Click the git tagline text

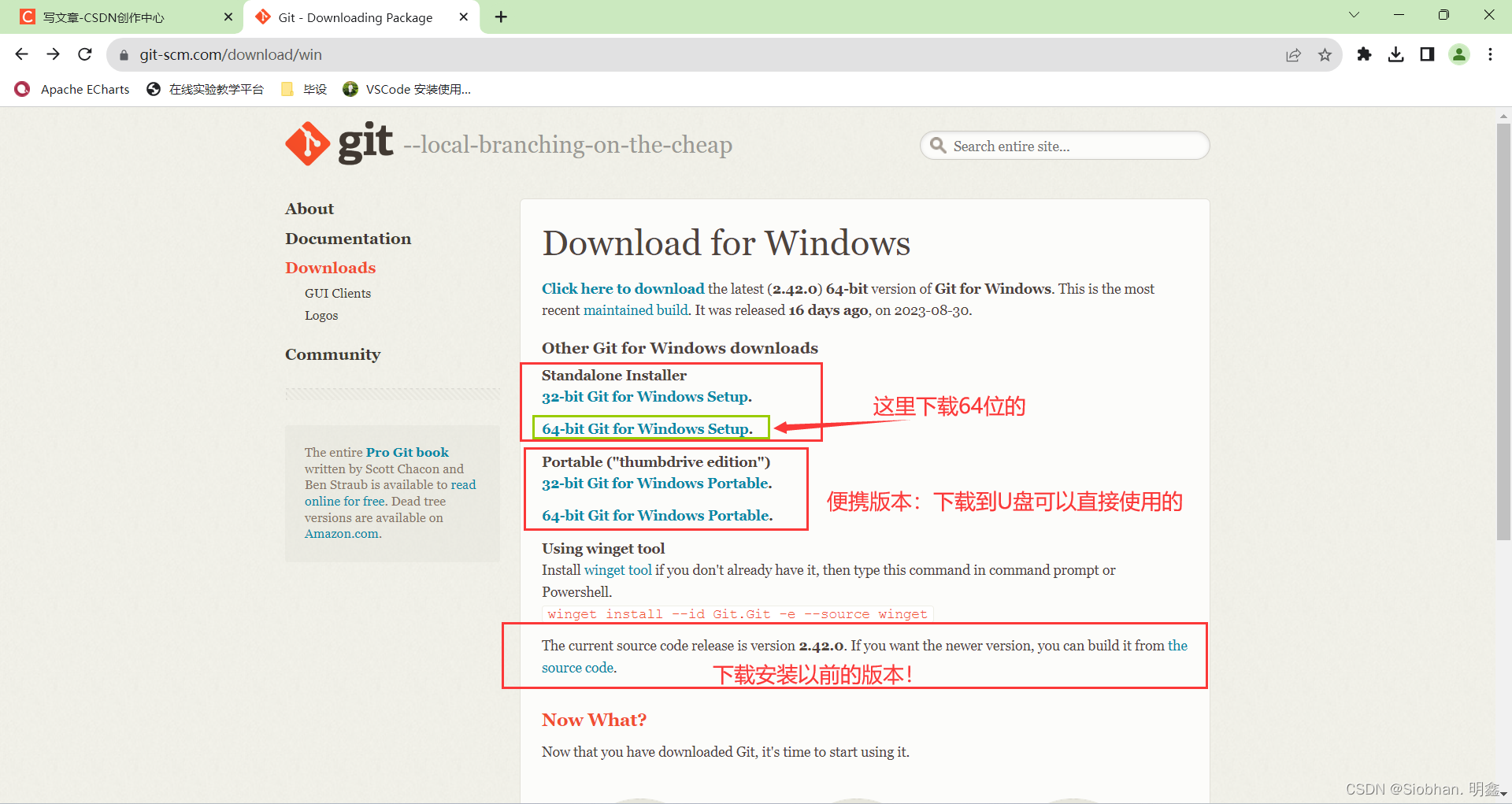click(568, 145)
